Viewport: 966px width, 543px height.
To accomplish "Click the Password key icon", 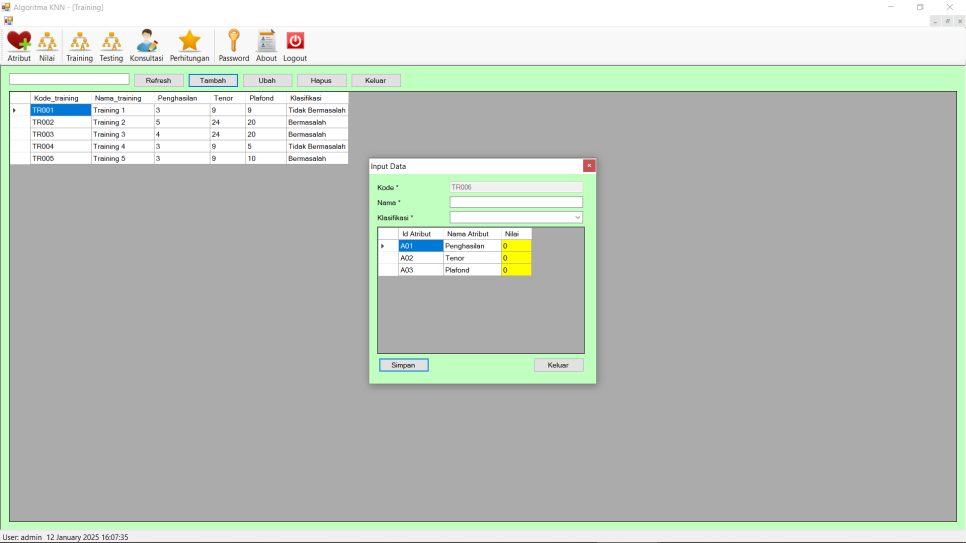I will point(233,42).
